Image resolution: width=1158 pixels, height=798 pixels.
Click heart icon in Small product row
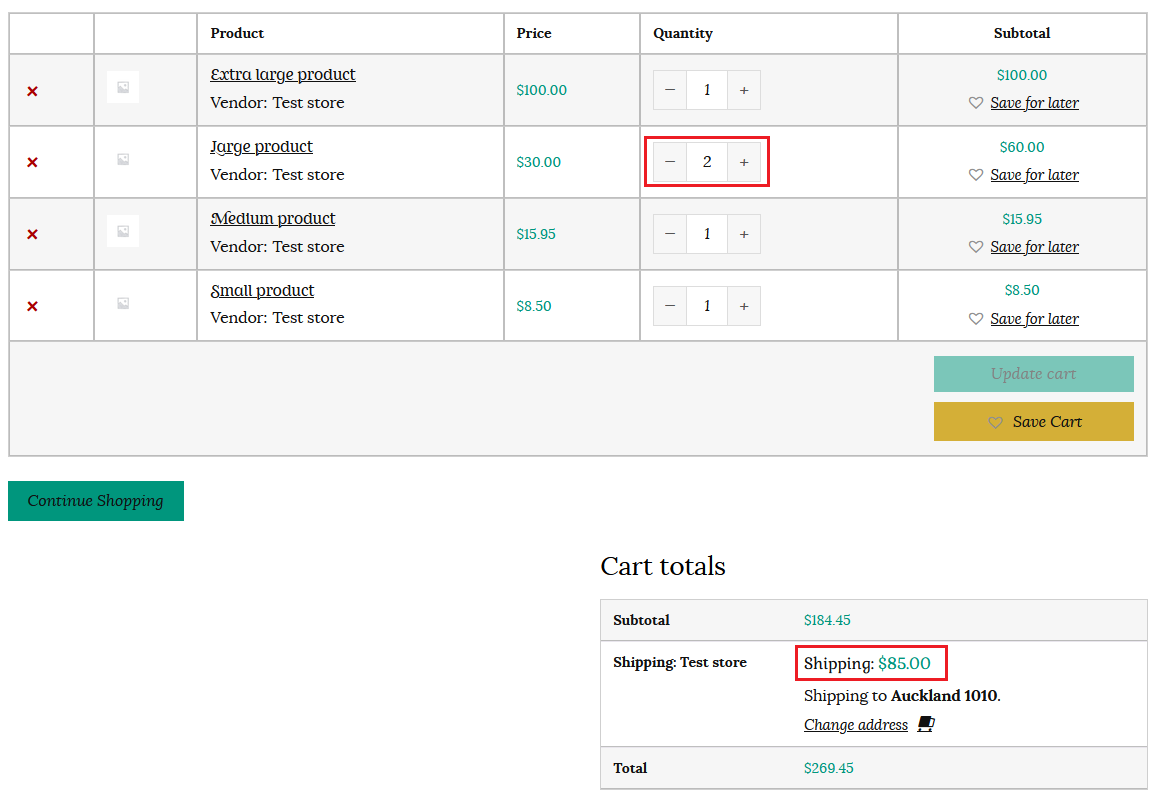point(976,318)
